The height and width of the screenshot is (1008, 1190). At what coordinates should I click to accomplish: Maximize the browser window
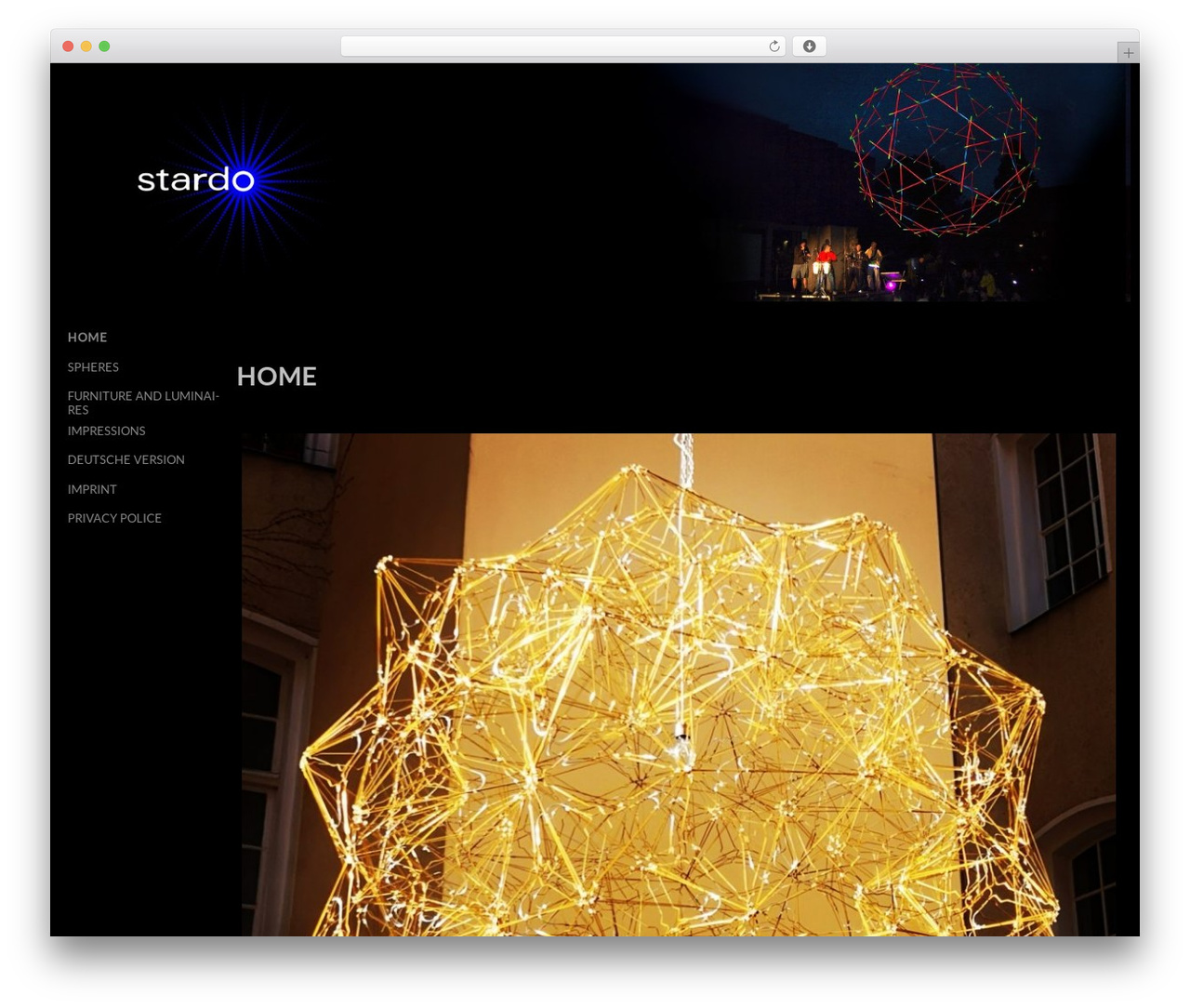tap(104, 46)
